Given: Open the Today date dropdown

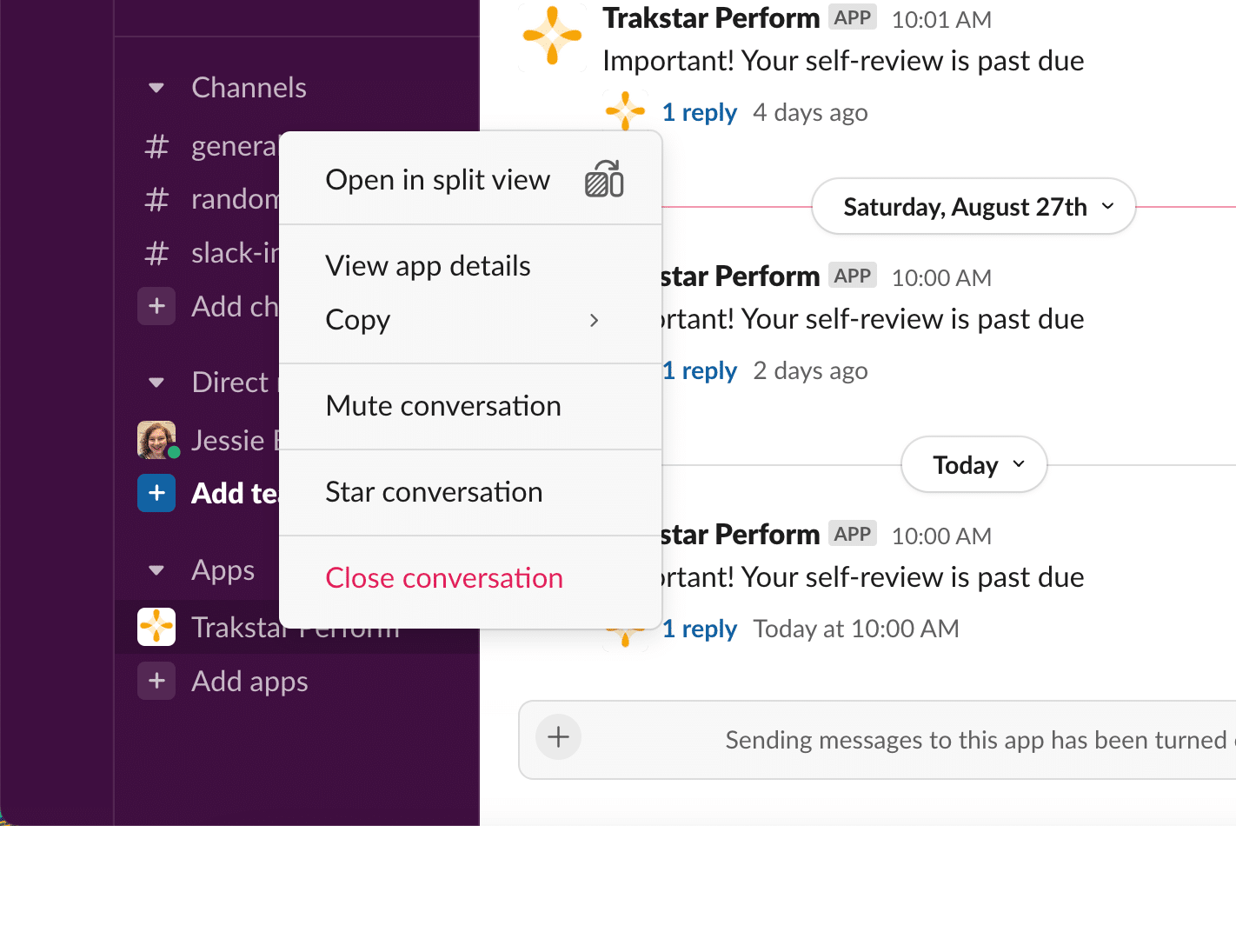Looking at the screenshot, I should (974, 465).
